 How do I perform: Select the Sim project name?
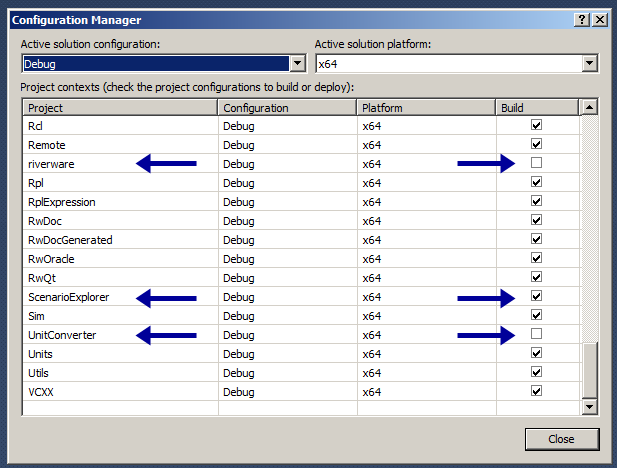(x=36, y=316)
